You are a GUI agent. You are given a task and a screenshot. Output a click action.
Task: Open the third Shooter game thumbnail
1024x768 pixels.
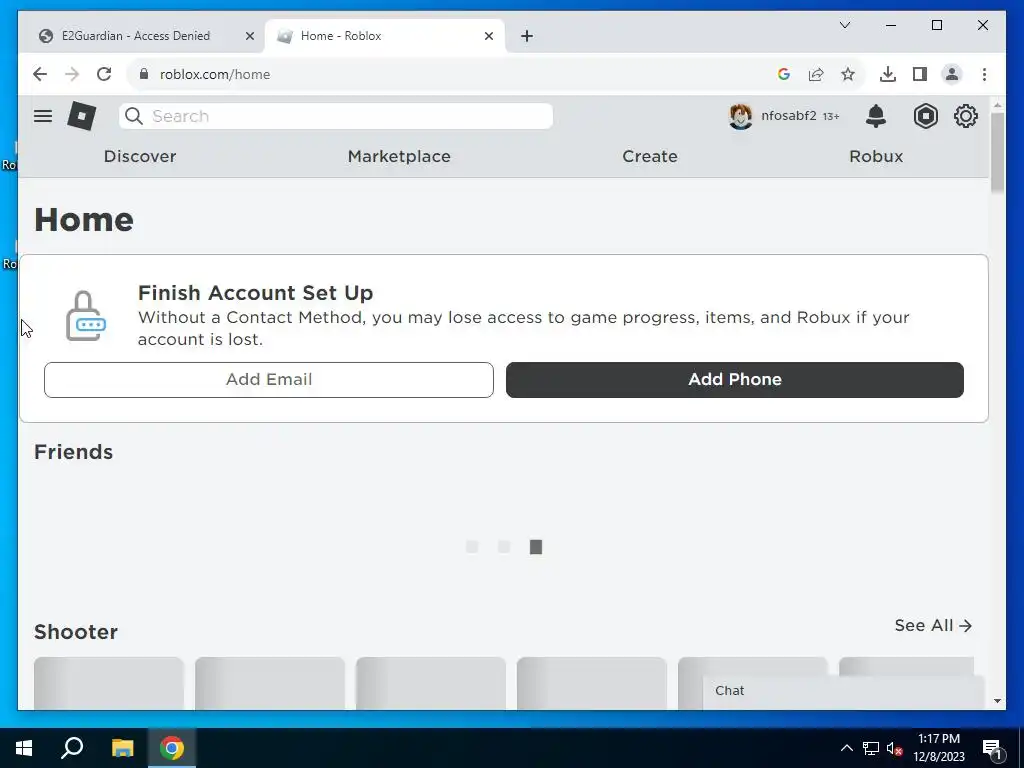tap(430, 683)
